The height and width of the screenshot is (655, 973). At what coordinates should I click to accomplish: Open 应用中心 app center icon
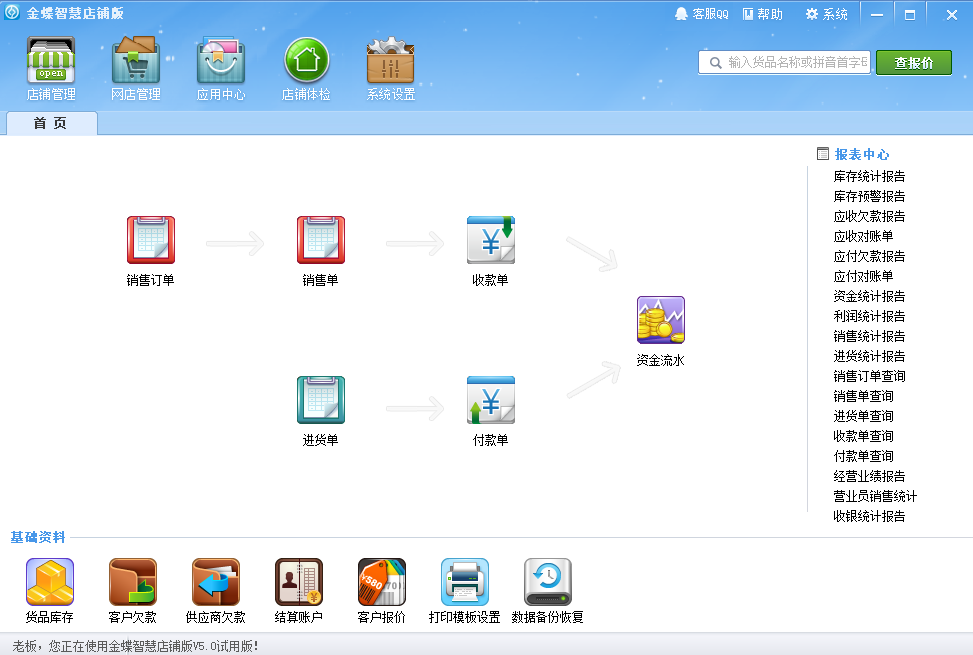[x=221, y=60]
